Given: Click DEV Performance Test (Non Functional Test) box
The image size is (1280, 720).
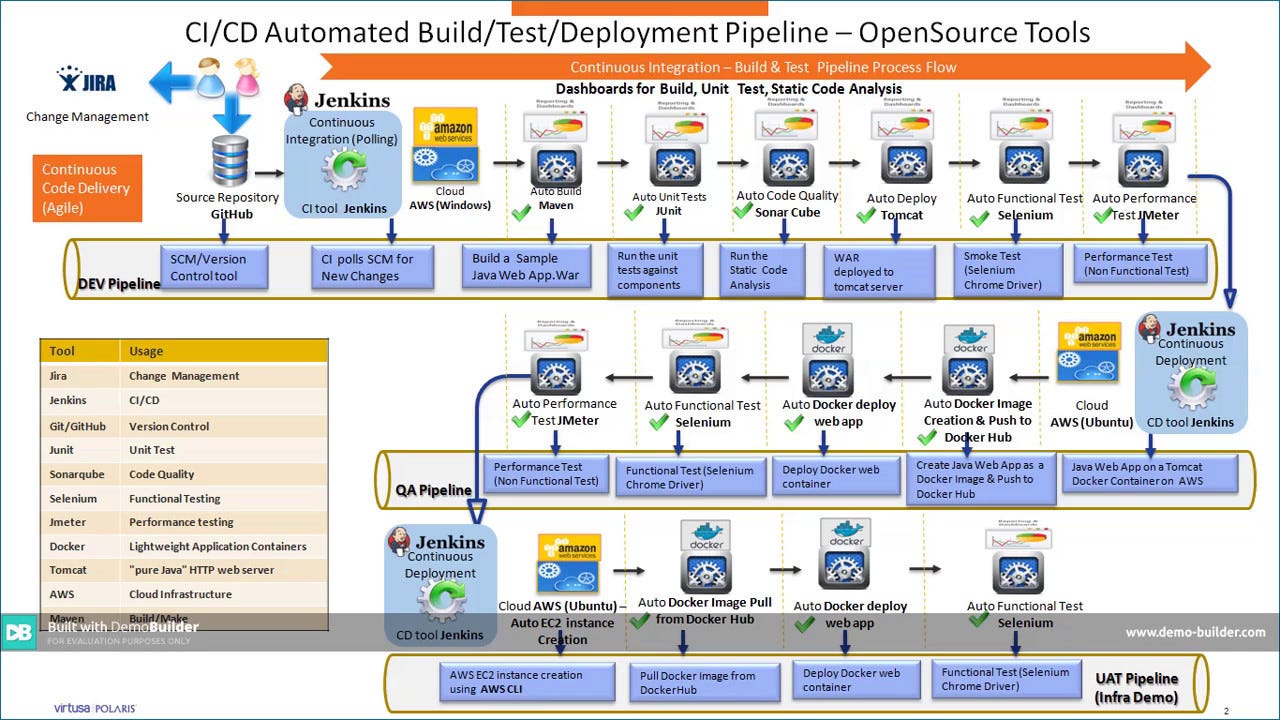Looking at the screenshot, I should pyautogui.click(x=1141, y=264).
